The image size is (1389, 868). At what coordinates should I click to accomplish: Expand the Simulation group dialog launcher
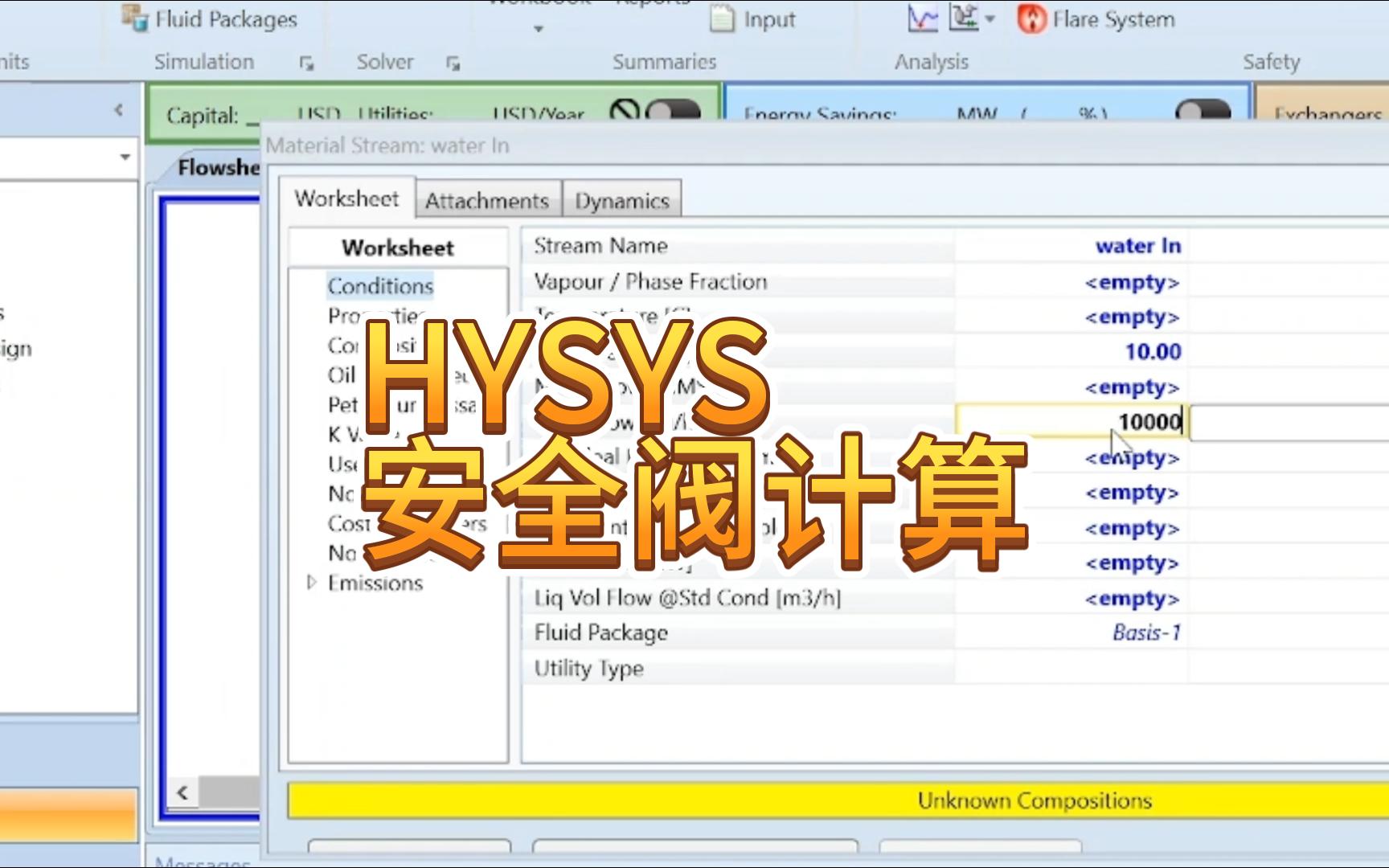pyautogui.click(x=306, y=63)
